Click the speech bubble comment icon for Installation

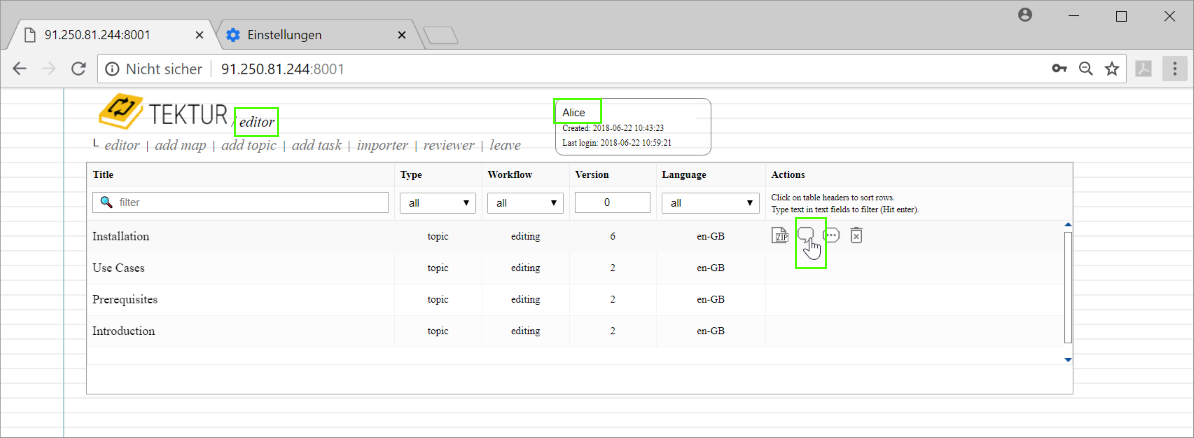click(x=805, y=234)
